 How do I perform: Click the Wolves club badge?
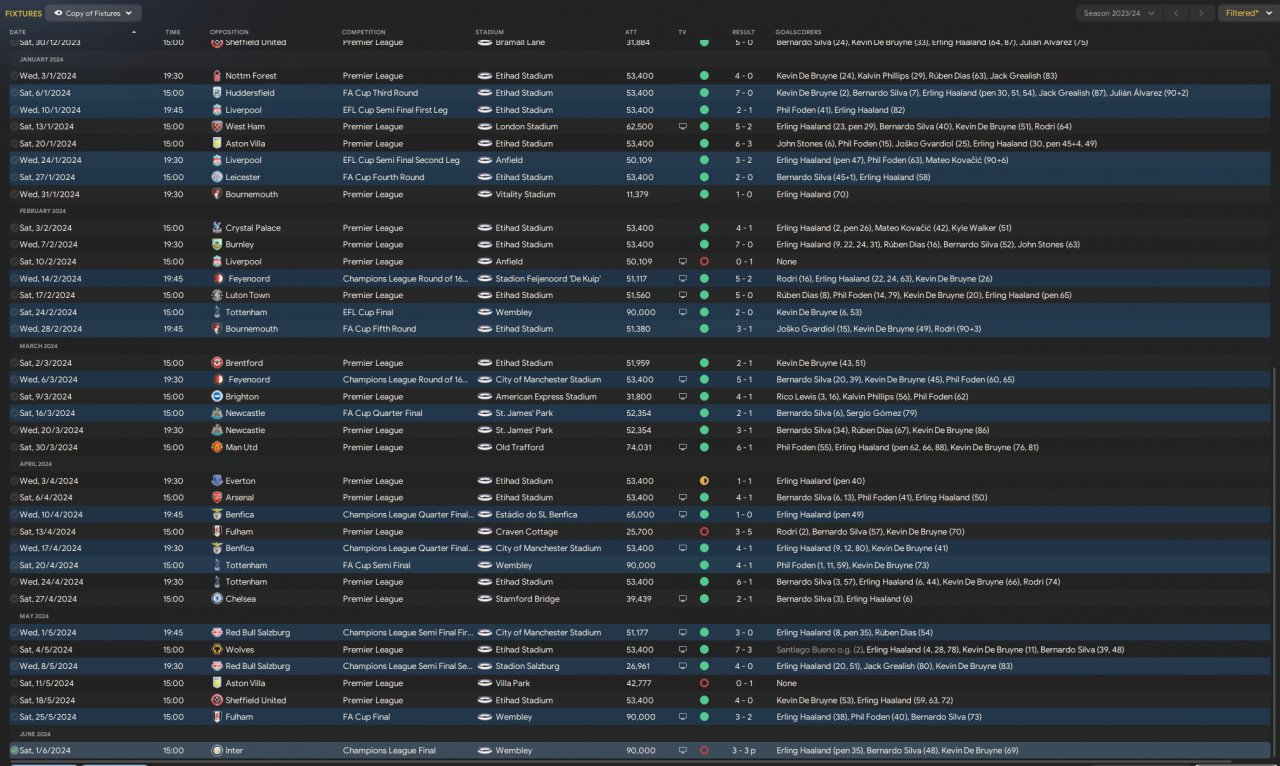(217, 649)
